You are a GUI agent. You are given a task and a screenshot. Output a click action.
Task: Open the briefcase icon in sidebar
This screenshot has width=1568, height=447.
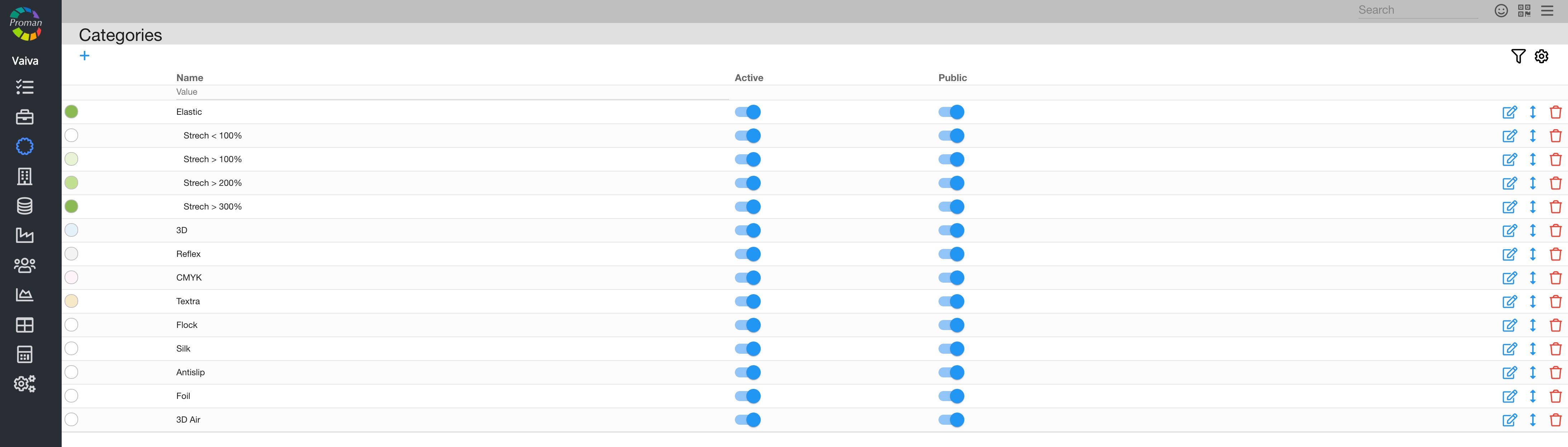(24, 117)
